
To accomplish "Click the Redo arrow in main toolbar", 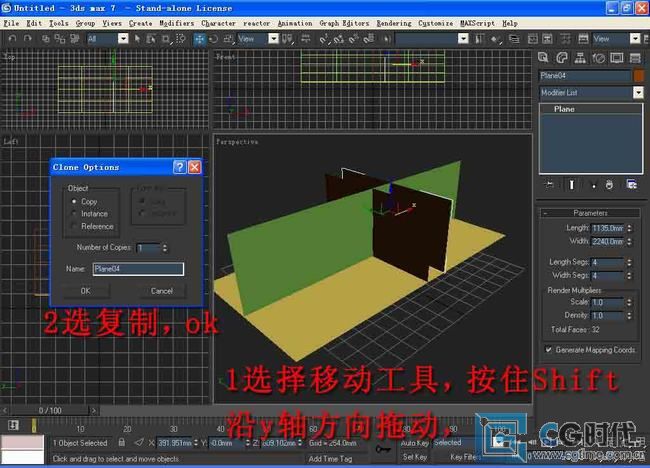I will coord(27,39).
